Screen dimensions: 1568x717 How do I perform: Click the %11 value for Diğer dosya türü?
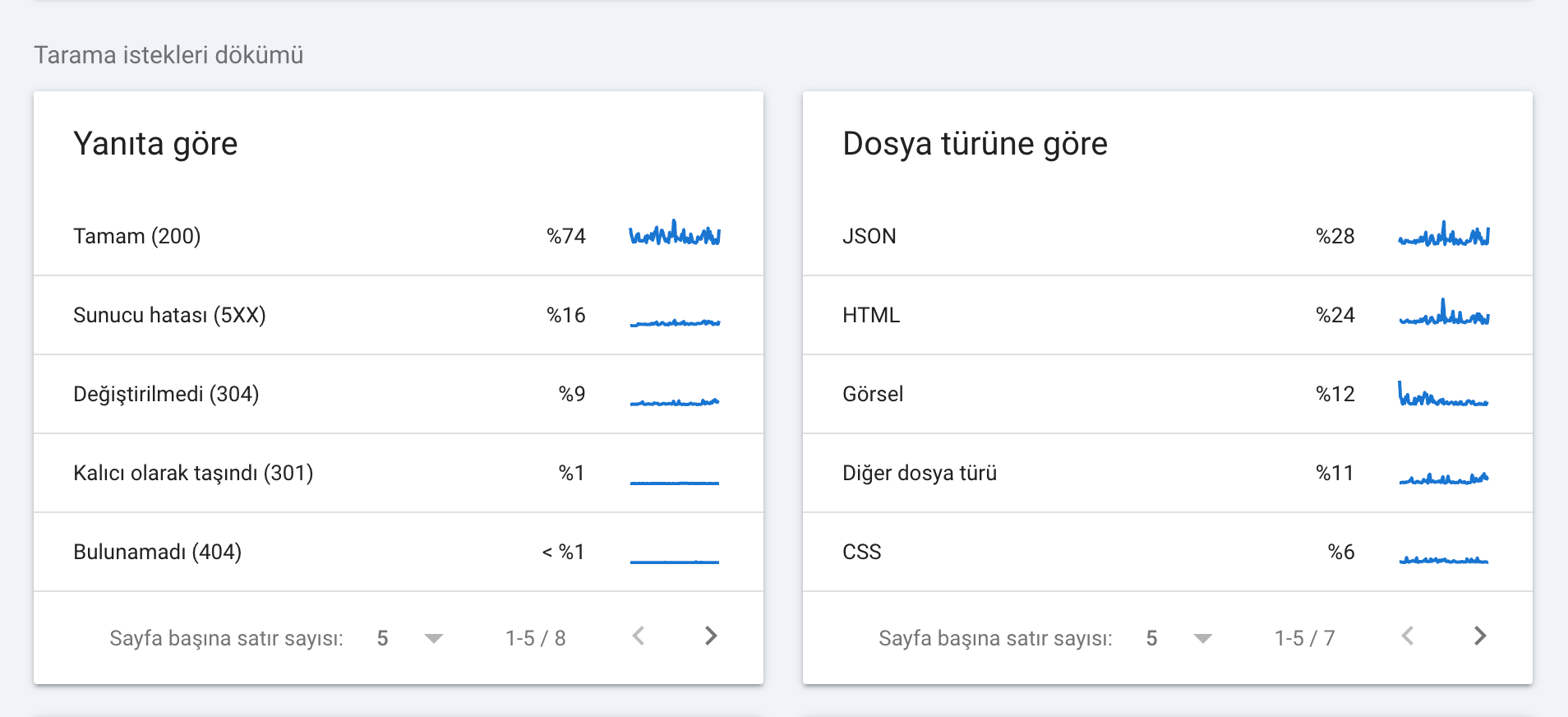pos(1335,473)
